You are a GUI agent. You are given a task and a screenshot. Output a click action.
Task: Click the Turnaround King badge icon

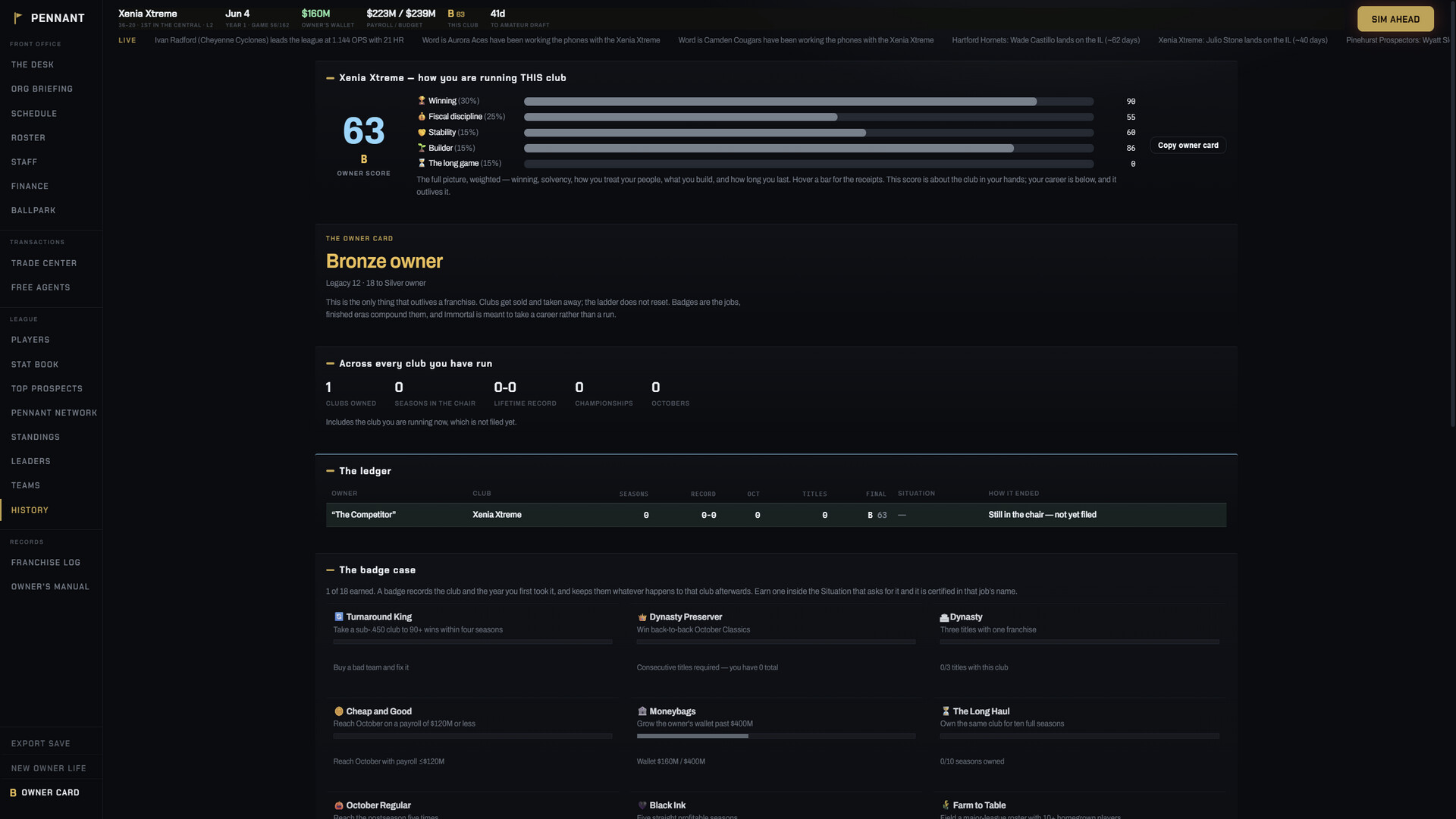[x=339, y=617]
